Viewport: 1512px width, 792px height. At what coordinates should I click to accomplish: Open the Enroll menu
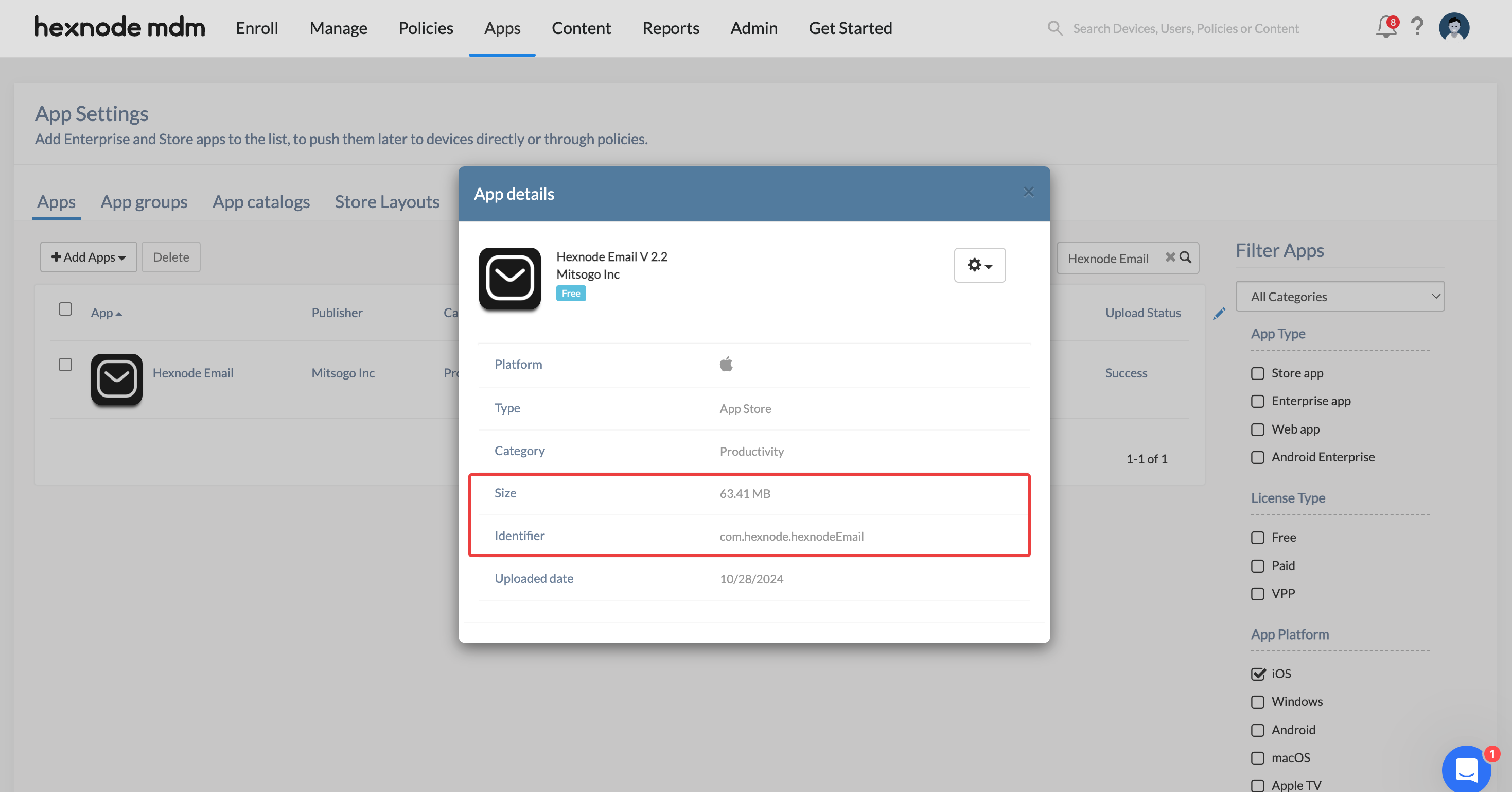click(x=256, y=28)
